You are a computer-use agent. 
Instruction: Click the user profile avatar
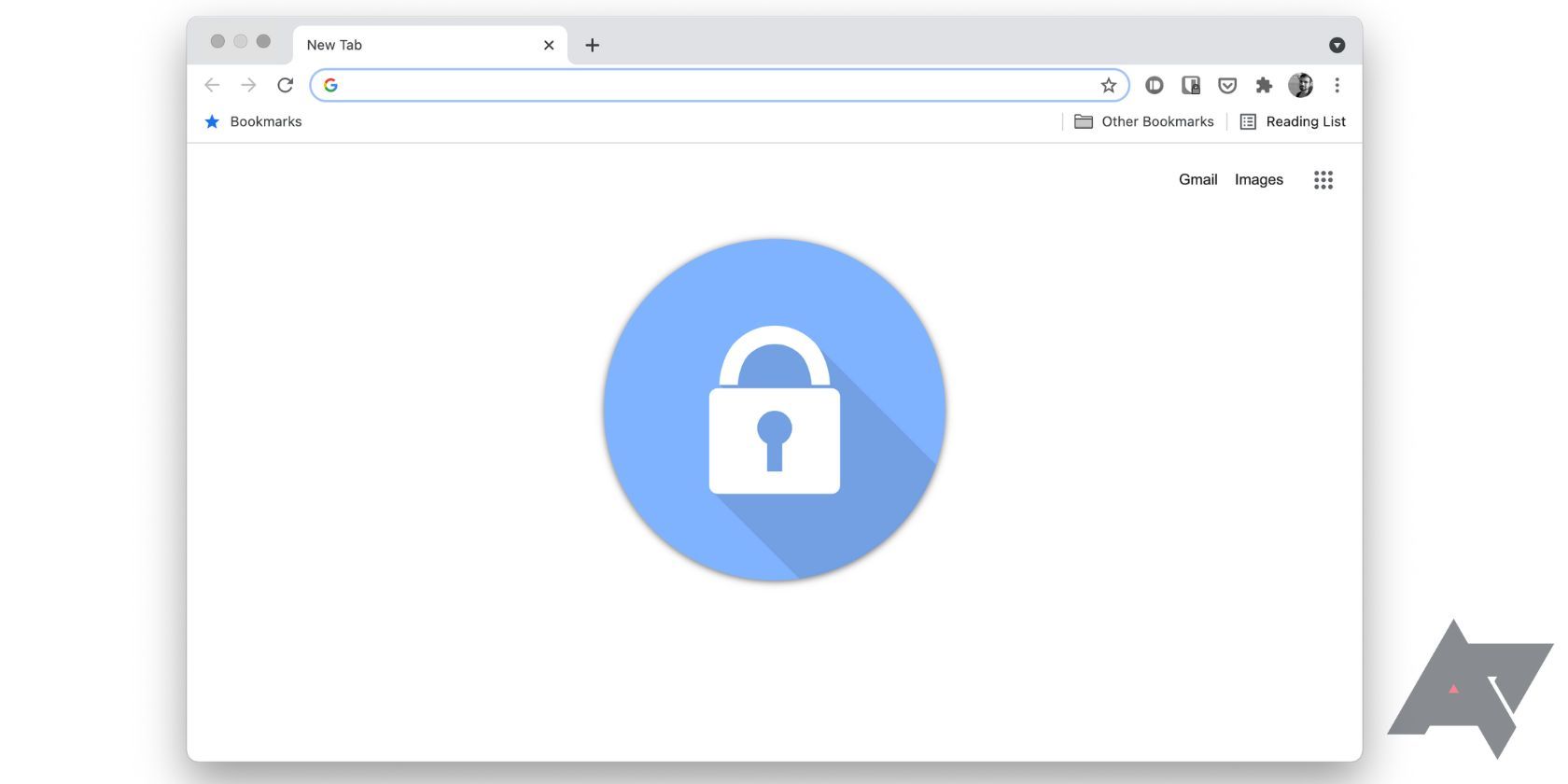point(1300,85)
